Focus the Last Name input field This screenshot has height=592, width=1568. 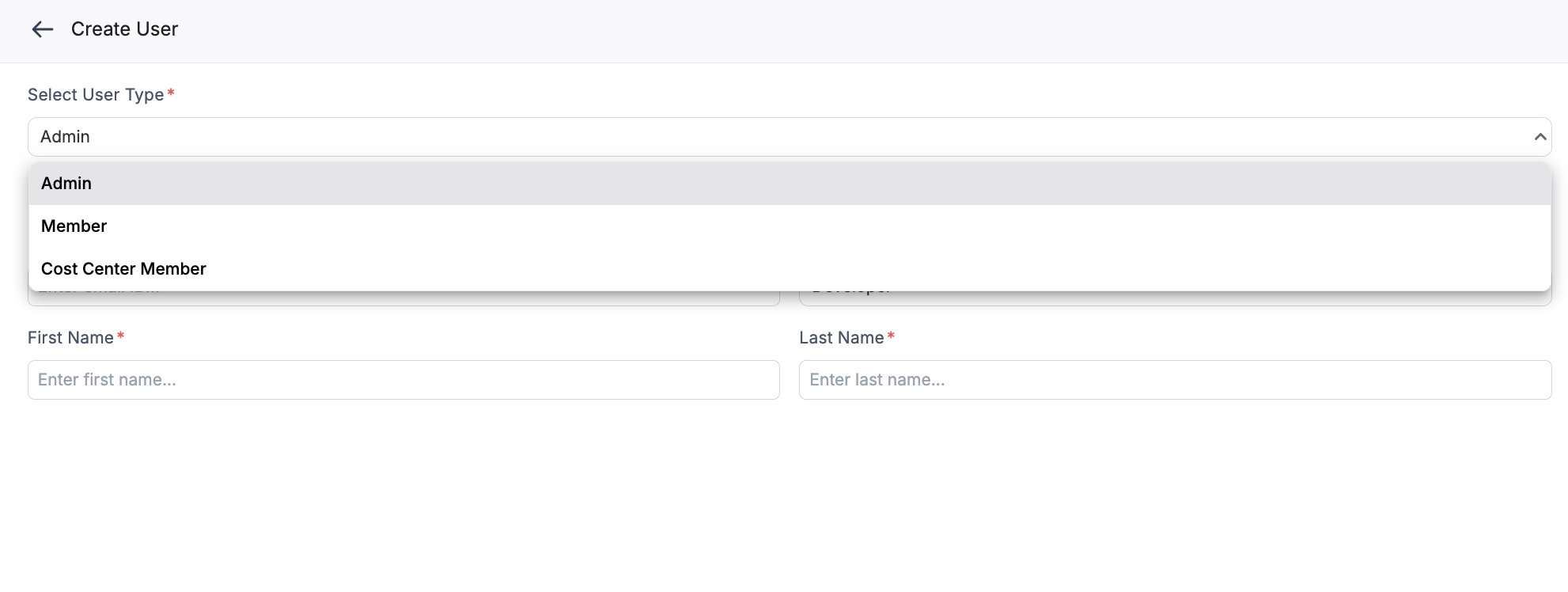click(x=1175, y=380)
